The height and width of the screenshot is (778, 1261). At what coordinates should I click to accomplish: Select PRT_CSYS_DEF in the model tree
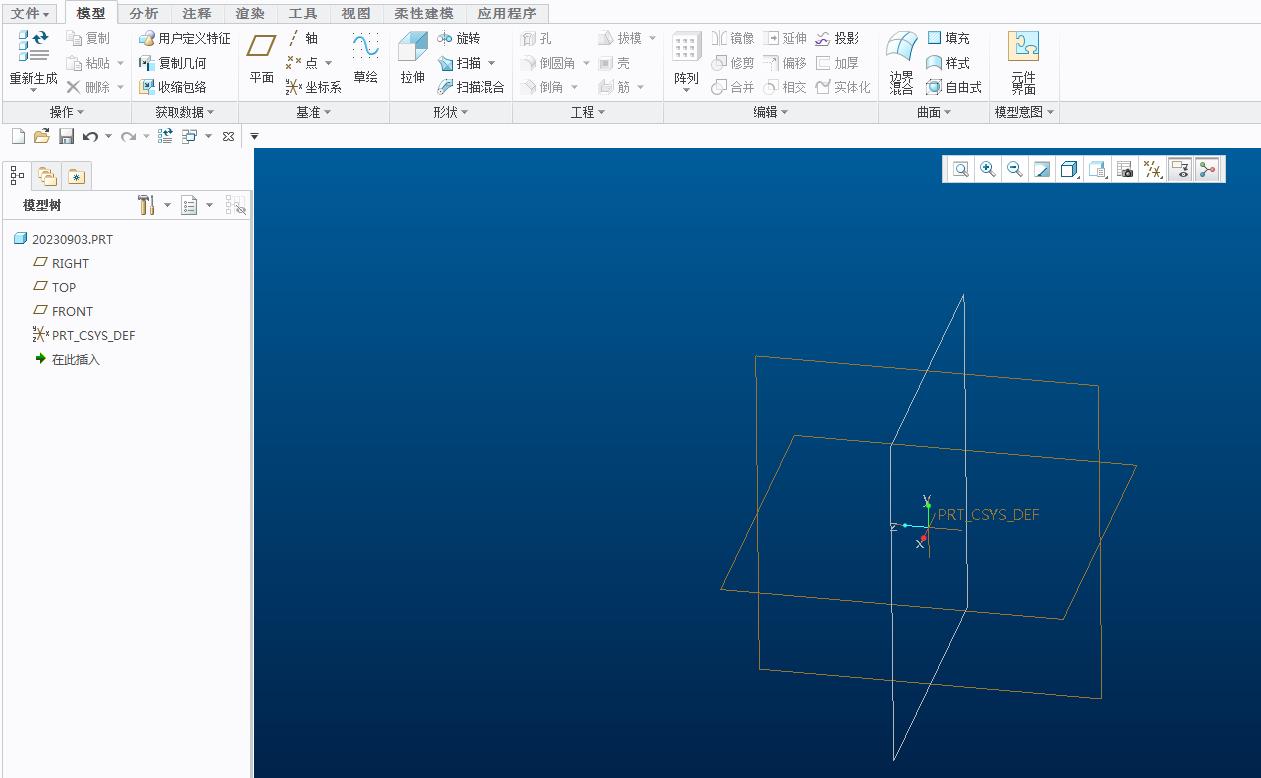(83, 335)
